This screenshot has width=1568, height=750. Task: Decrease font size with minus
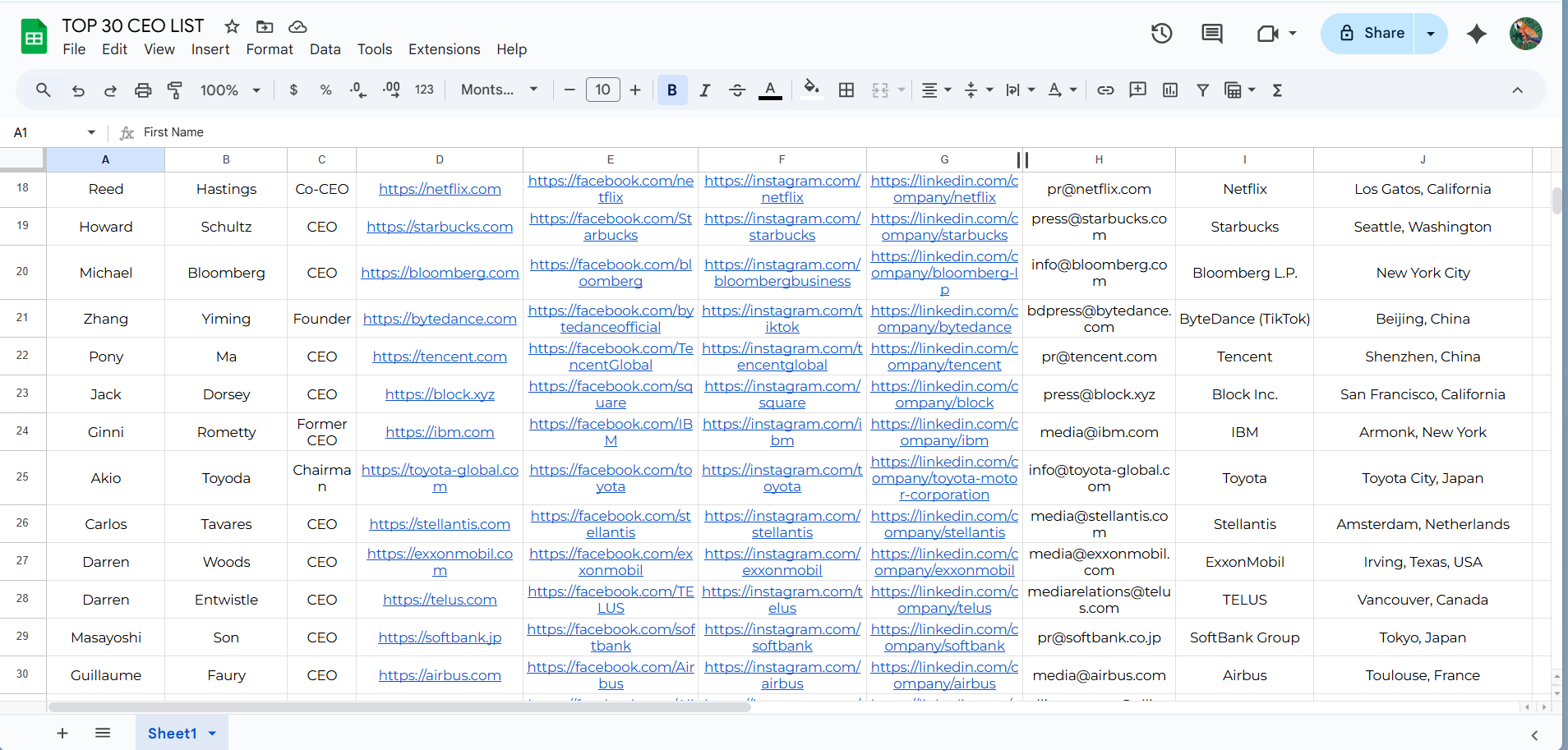click(x=569, y=90)
